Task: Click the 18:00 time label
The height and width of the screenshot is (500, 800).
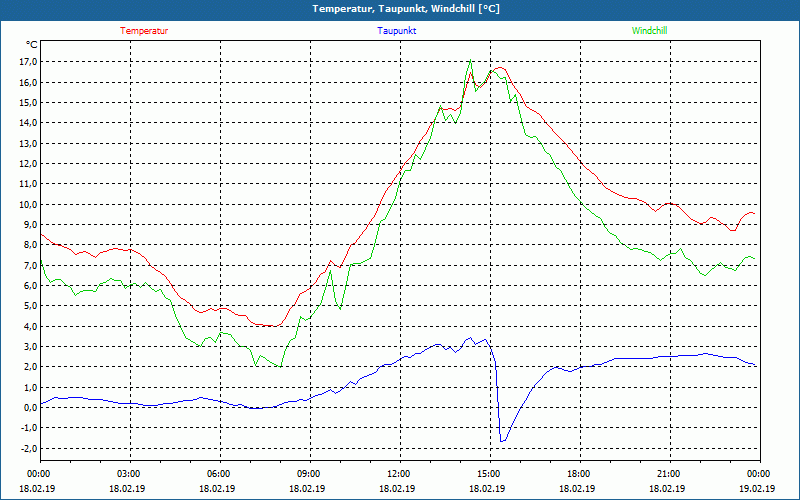Action: (578, 474)
